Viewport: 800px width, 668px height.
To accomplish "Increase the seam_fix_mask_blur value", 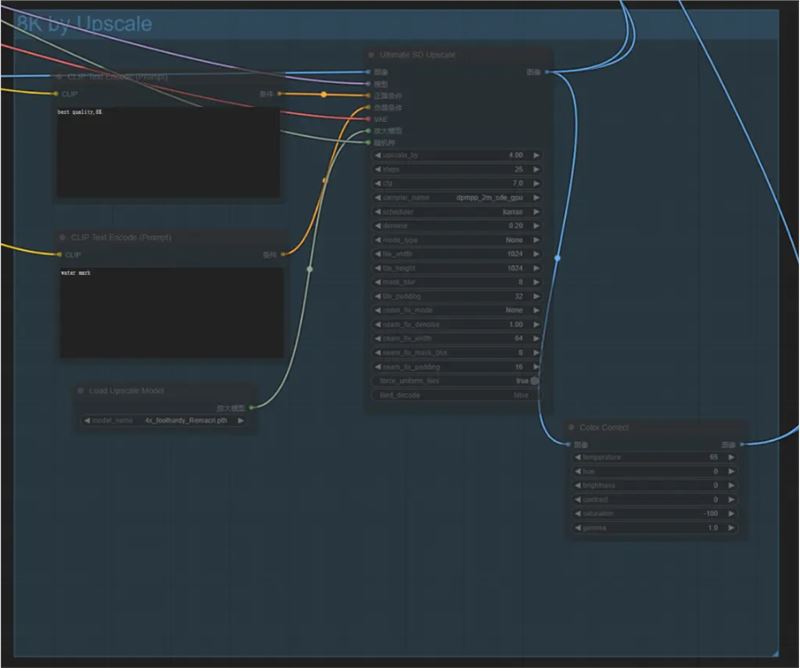I will tap(536, 353).
